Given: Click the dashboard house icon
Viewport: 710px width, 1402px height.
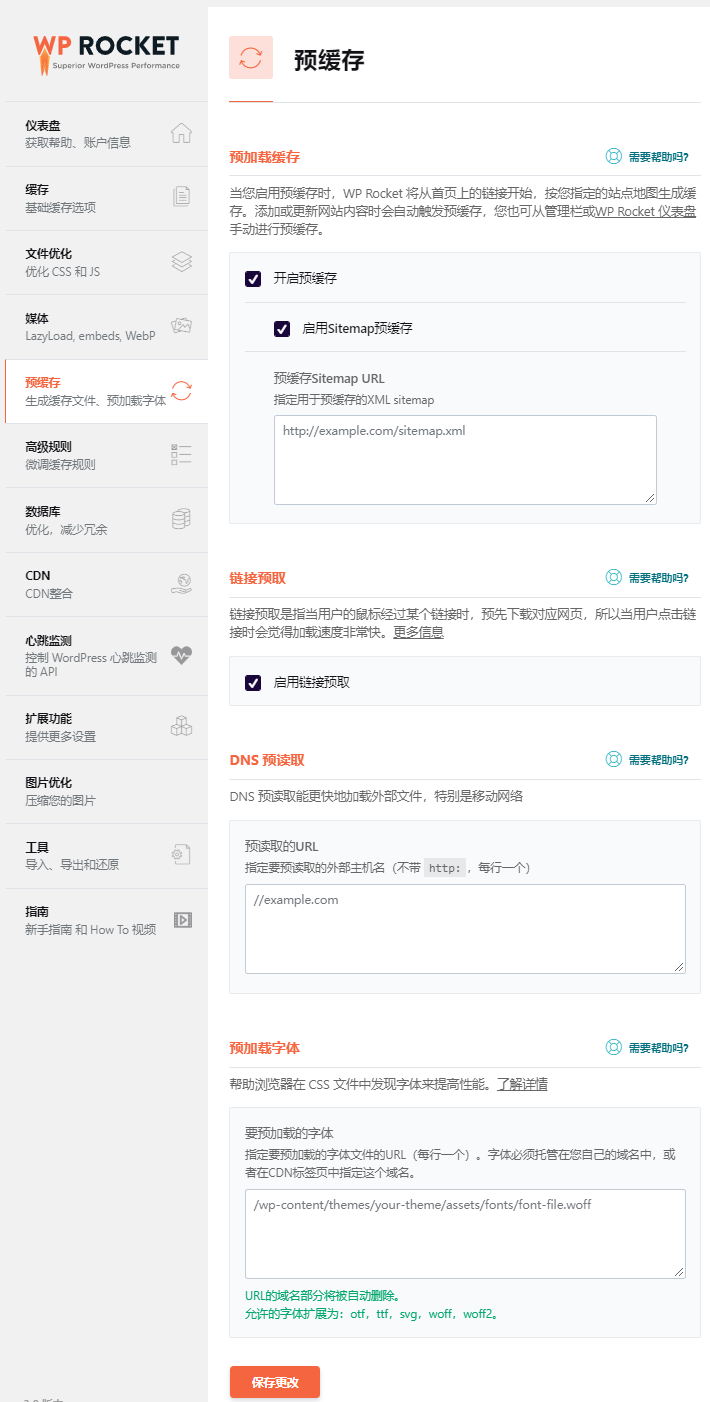Looking at the screenshot, I should (x=181, y=133).
